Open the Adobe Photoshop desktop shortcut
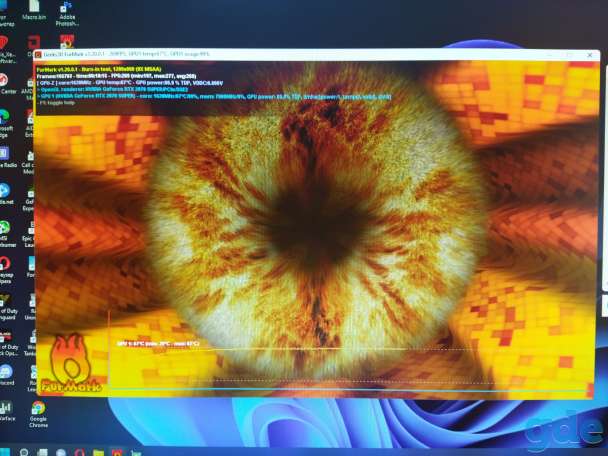This screenshot has height=456, width=608. click(x=67, y=14)
